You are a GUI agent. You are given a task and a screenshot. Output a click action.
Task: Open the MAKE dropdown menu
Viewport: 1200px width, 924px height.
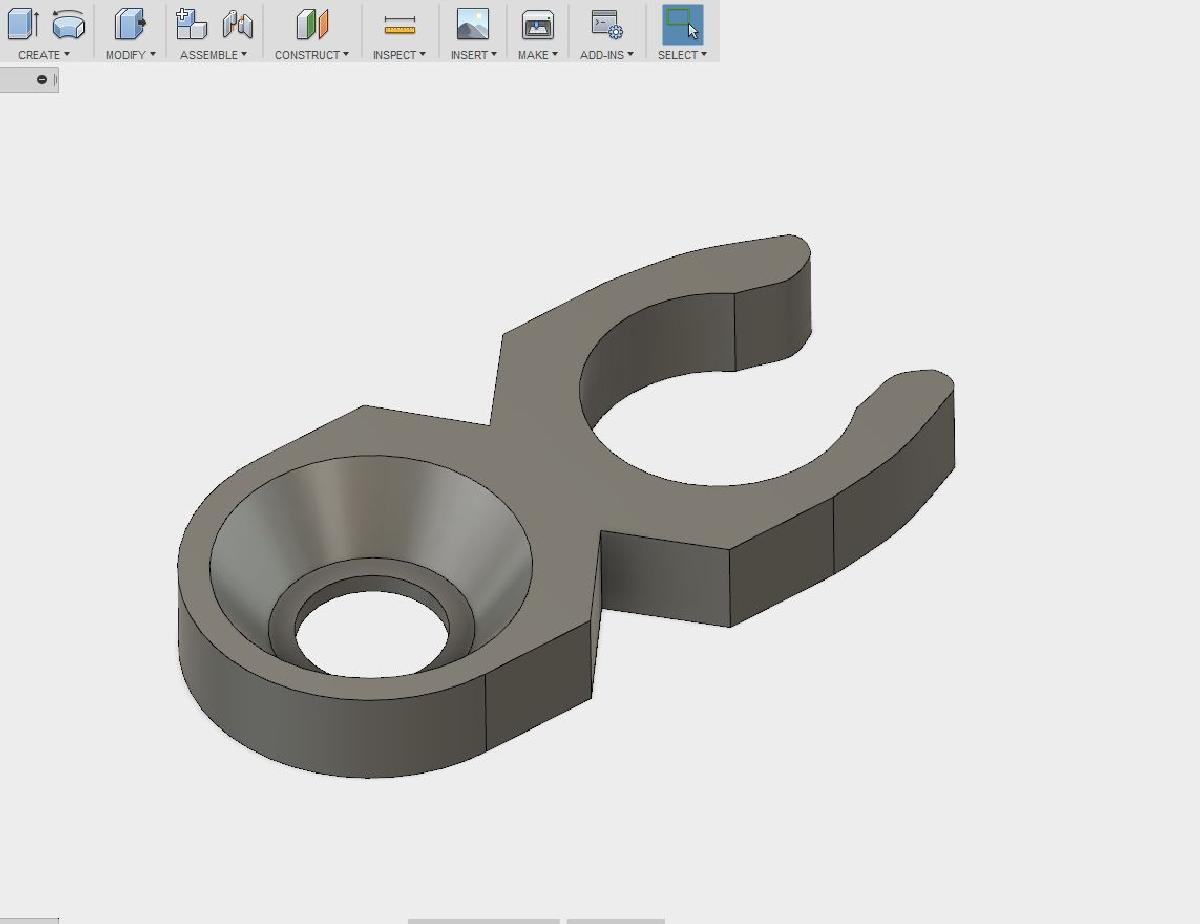click(538, 55)
